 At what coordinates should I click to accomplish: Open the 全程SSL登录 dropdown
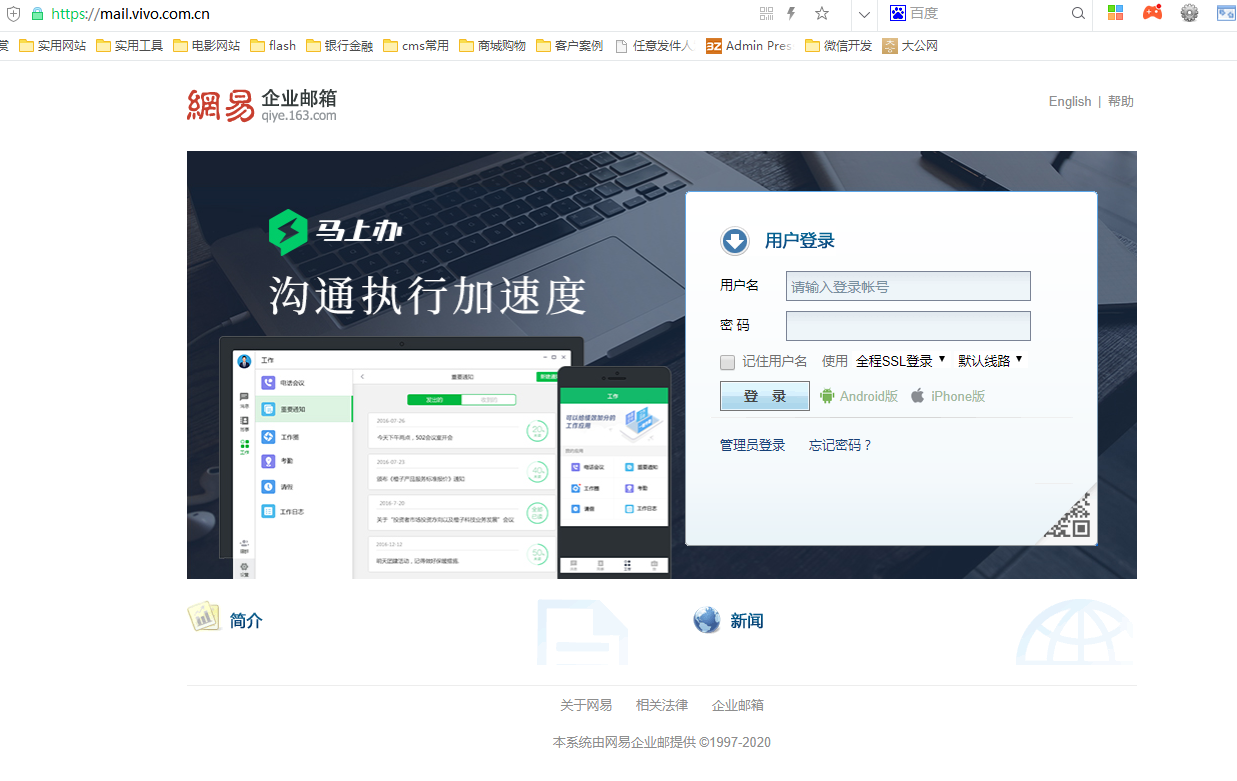click(900, 361)
